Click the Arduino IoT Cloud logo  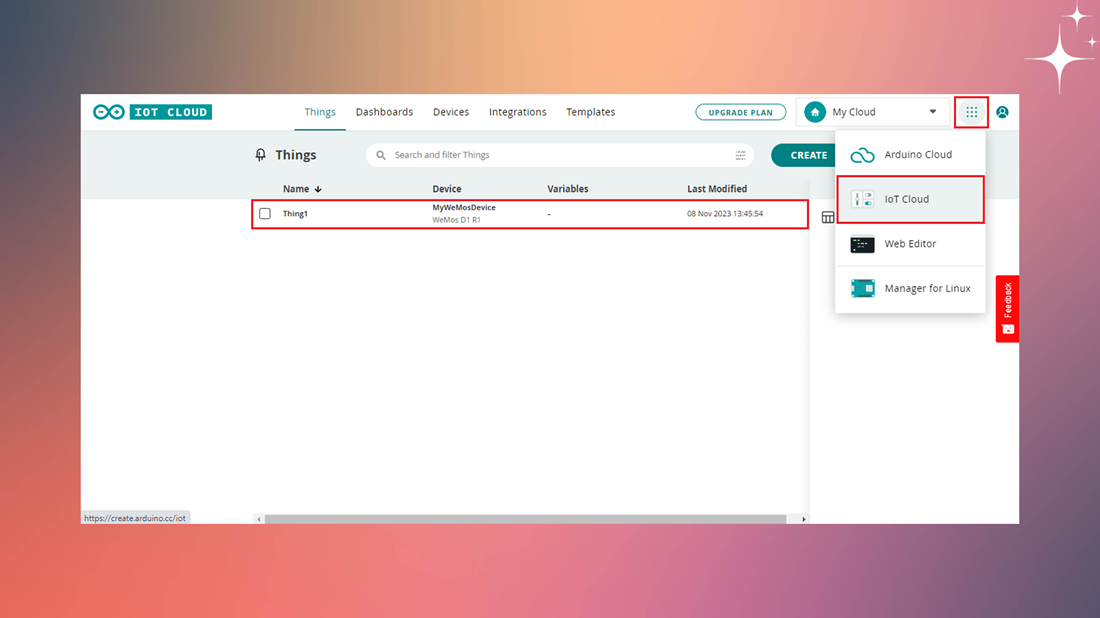152,112
